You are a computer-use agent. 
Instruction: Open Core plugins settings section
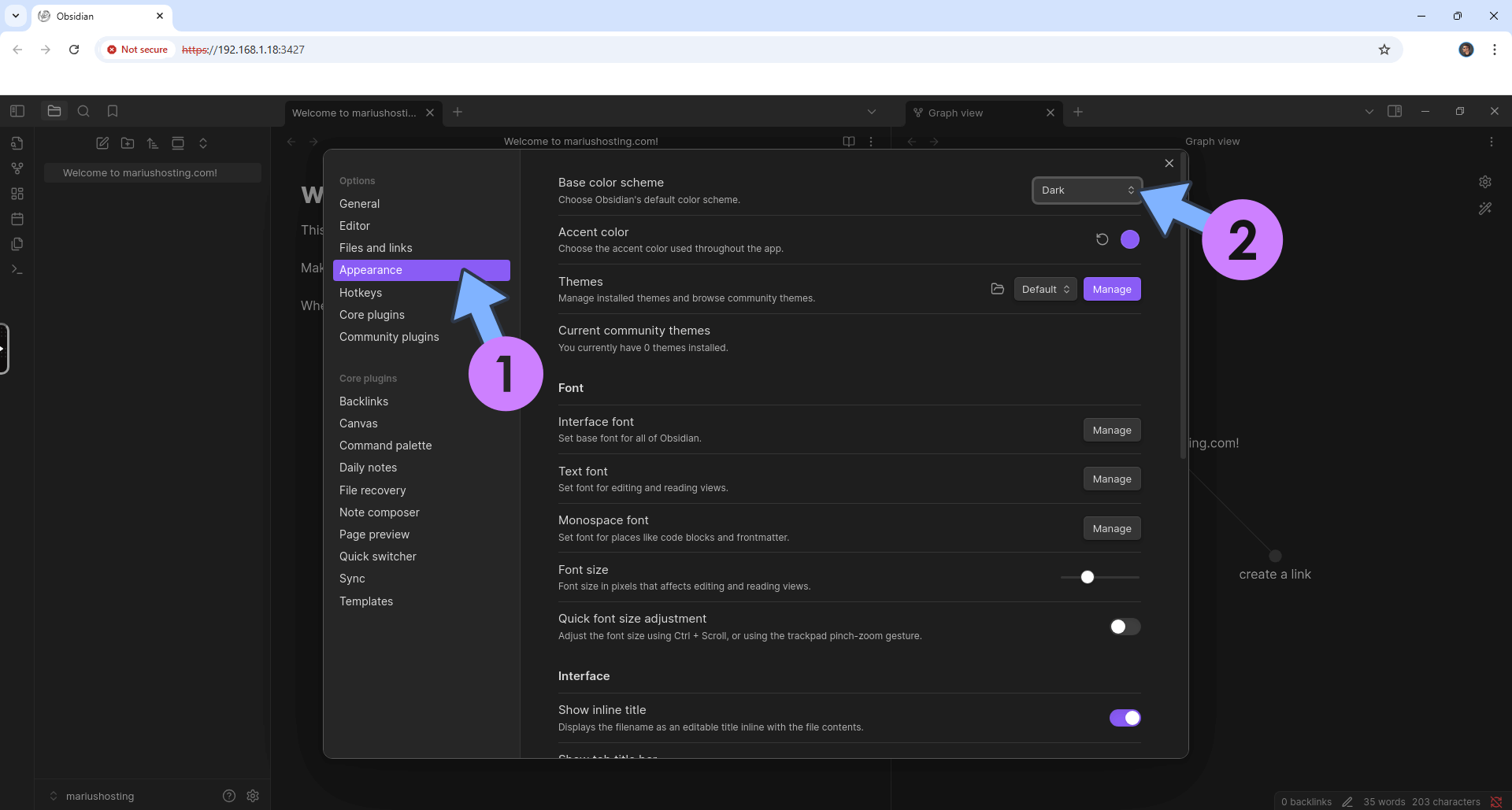coord(421,315)
